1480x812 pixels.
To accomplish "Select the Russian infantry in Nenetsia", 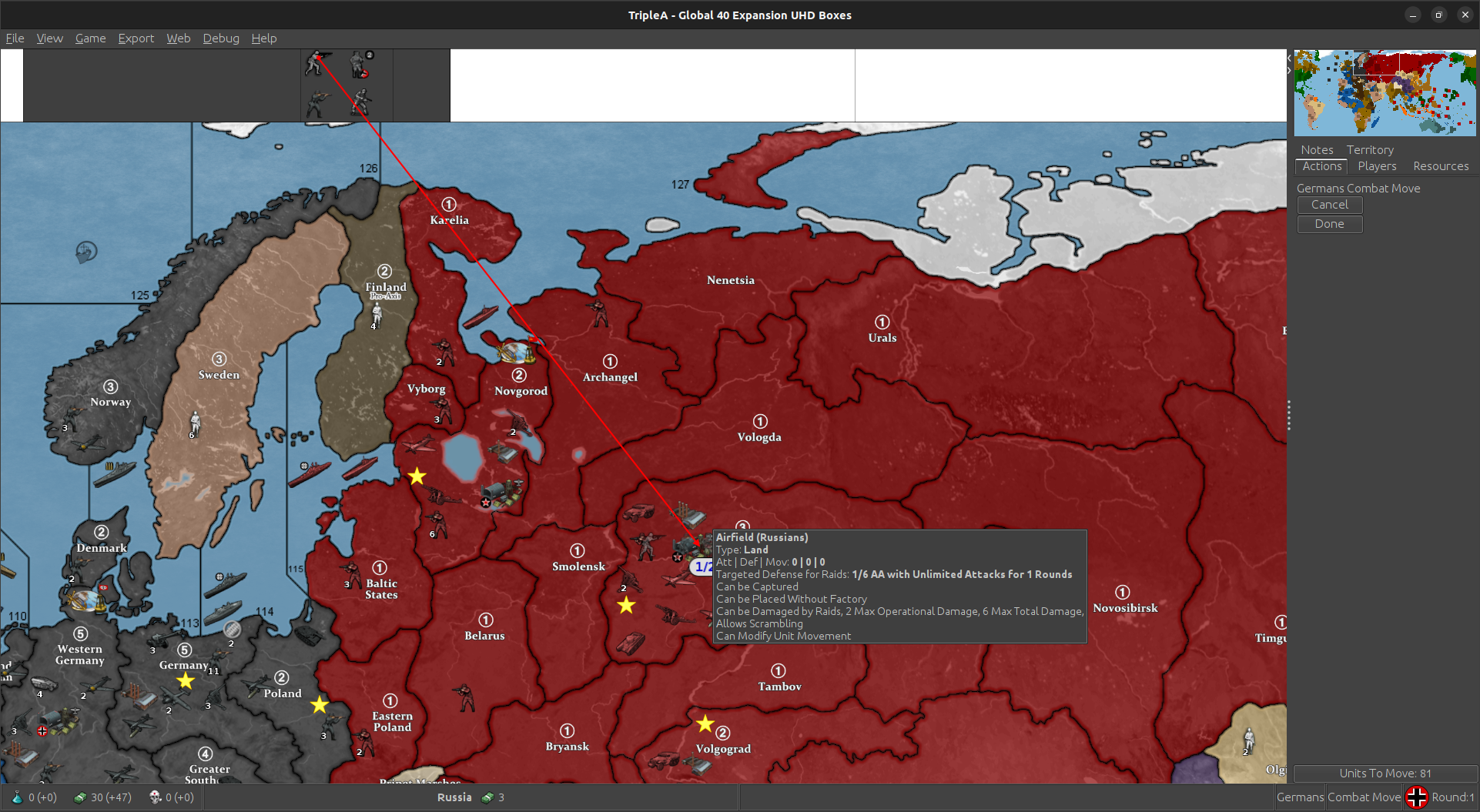I will 598,313.
